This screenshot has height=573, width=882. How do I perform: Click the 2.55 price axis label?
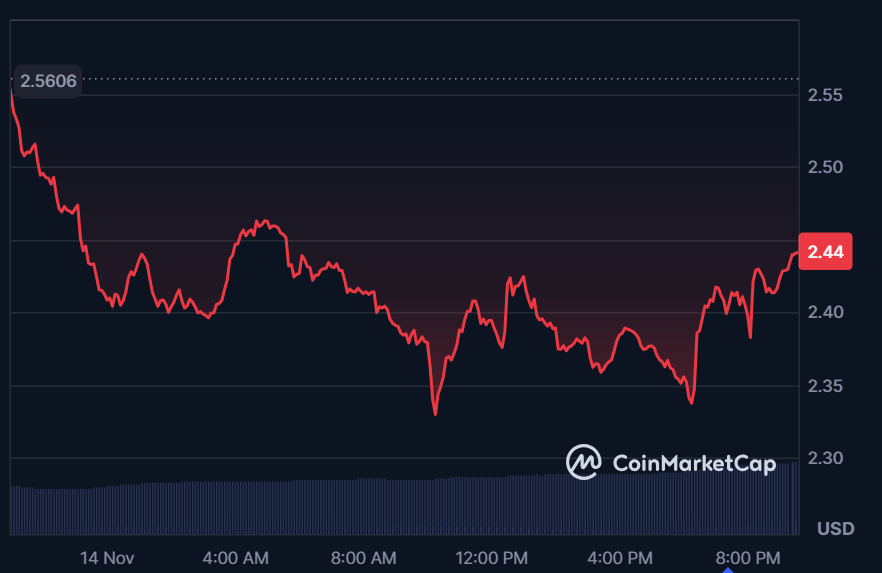click(x=826, y=96)
